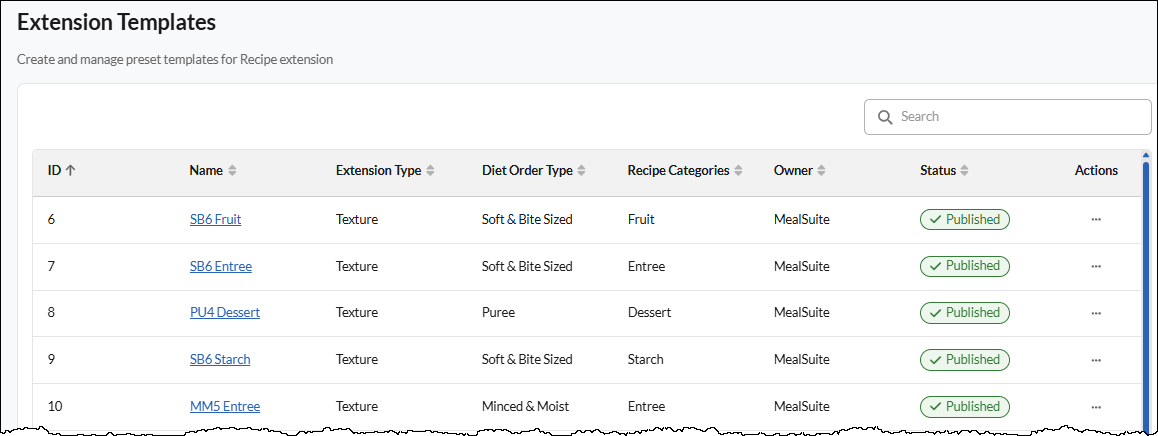Open actions menu for MM5 Entree row
Screen dimensions: 1158x436
coord(1096,406)
